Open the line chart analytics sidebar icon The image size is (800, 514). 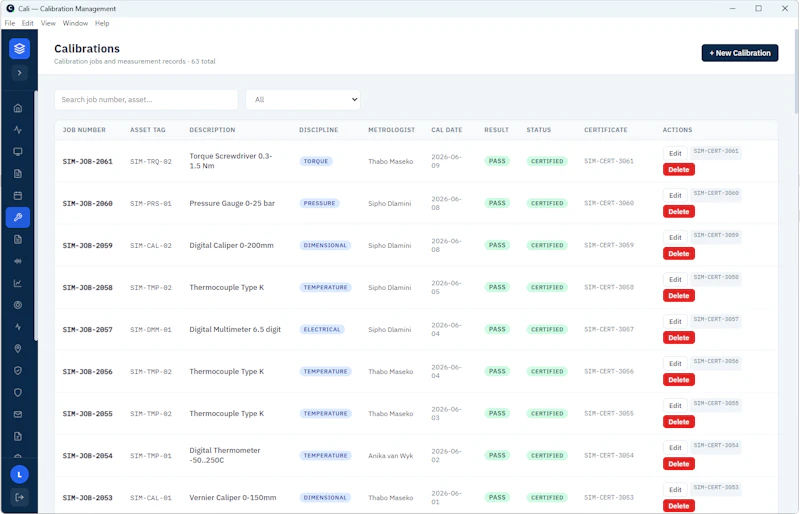(x=18, y=283)
